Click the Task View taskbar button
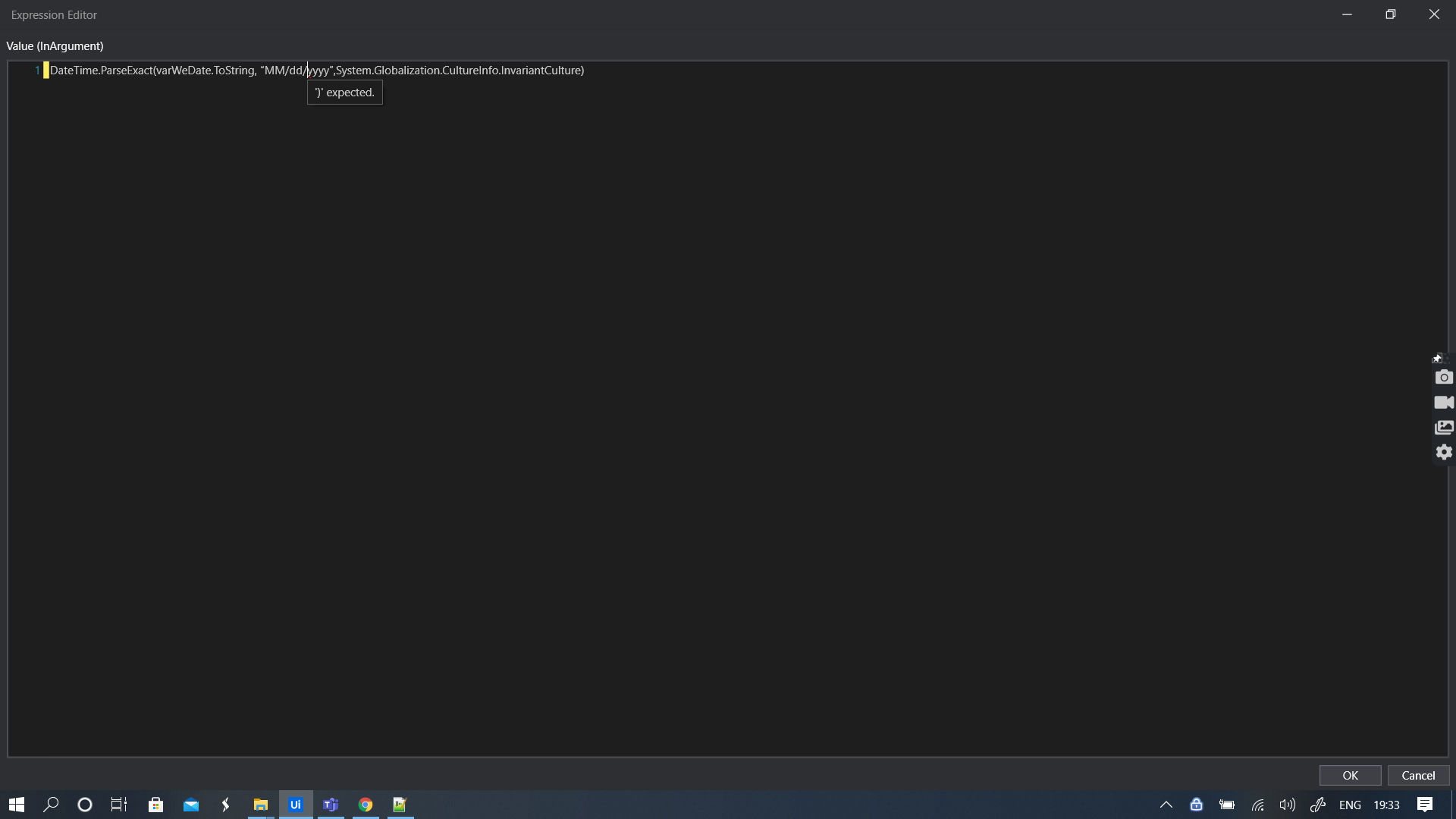Viewport: 1456px width, 819px height. coord(119,805)
